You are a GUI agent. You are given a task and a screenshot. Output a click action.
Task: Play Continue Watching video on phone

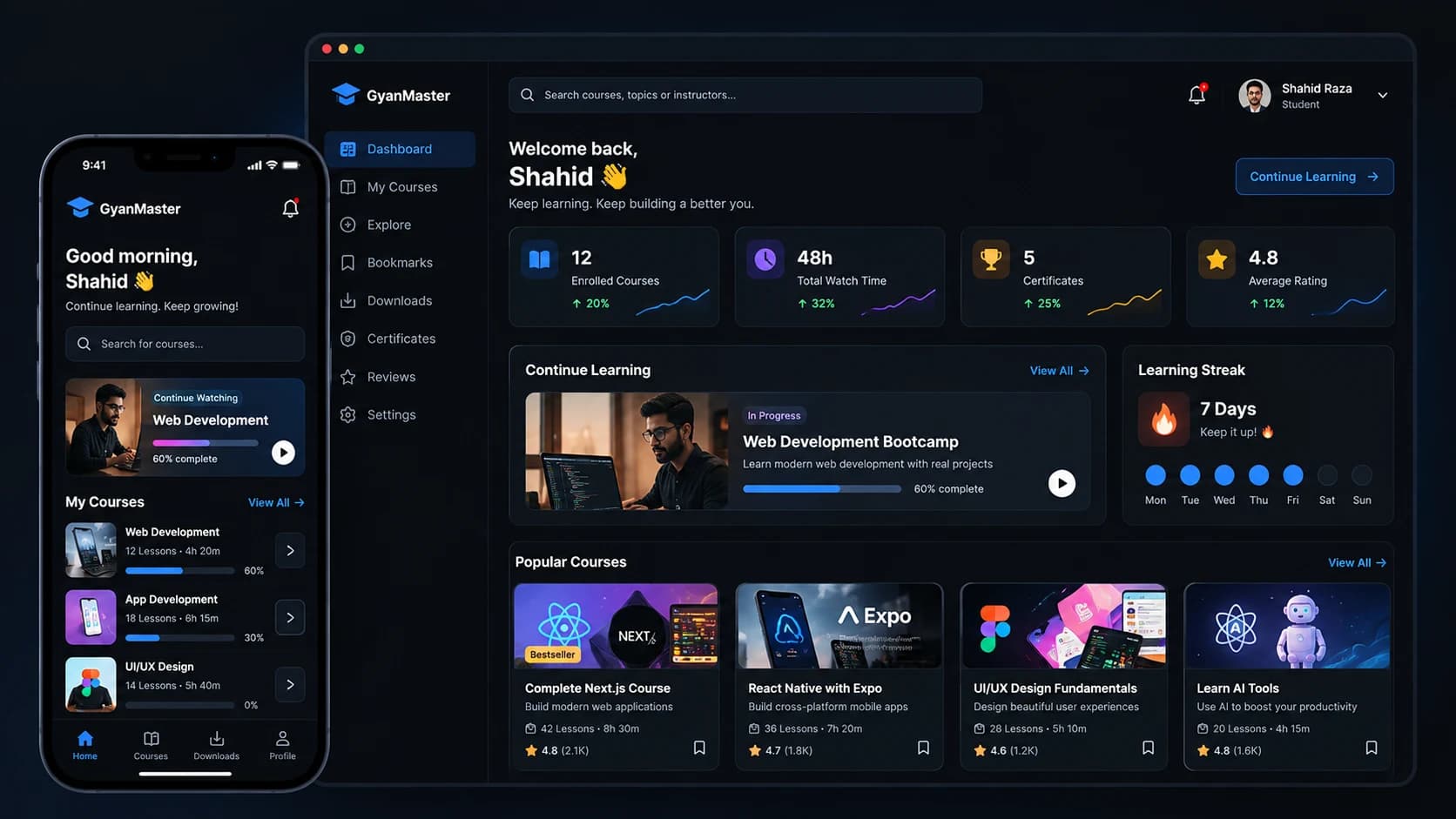[x=283, y=453]
